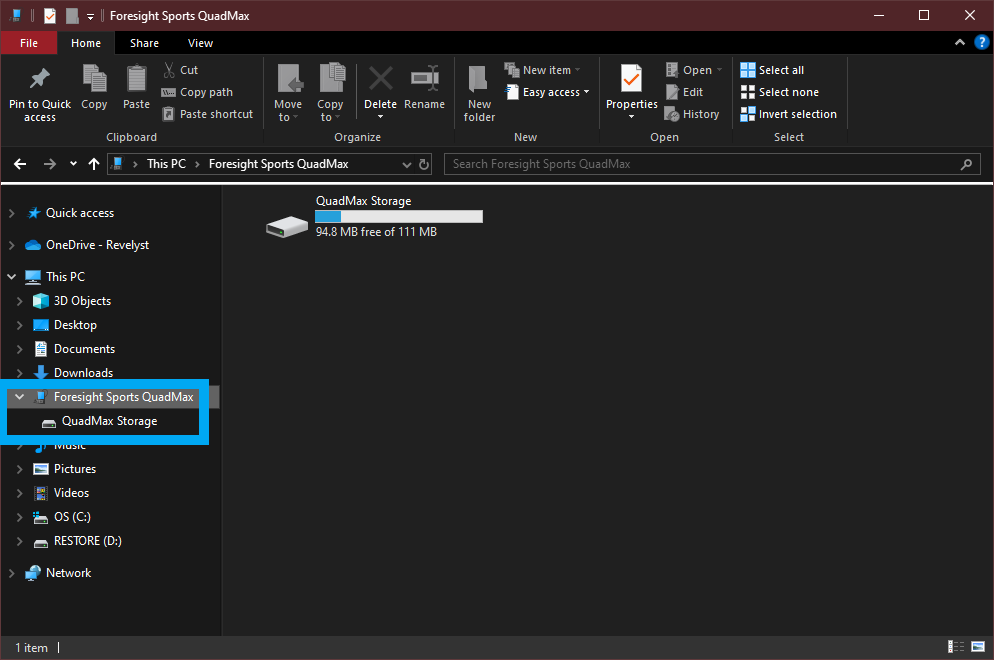Expand the OneDrive - Revelyst node
Image resolution: width=994 pixels, height=660 pixels.
11,245
